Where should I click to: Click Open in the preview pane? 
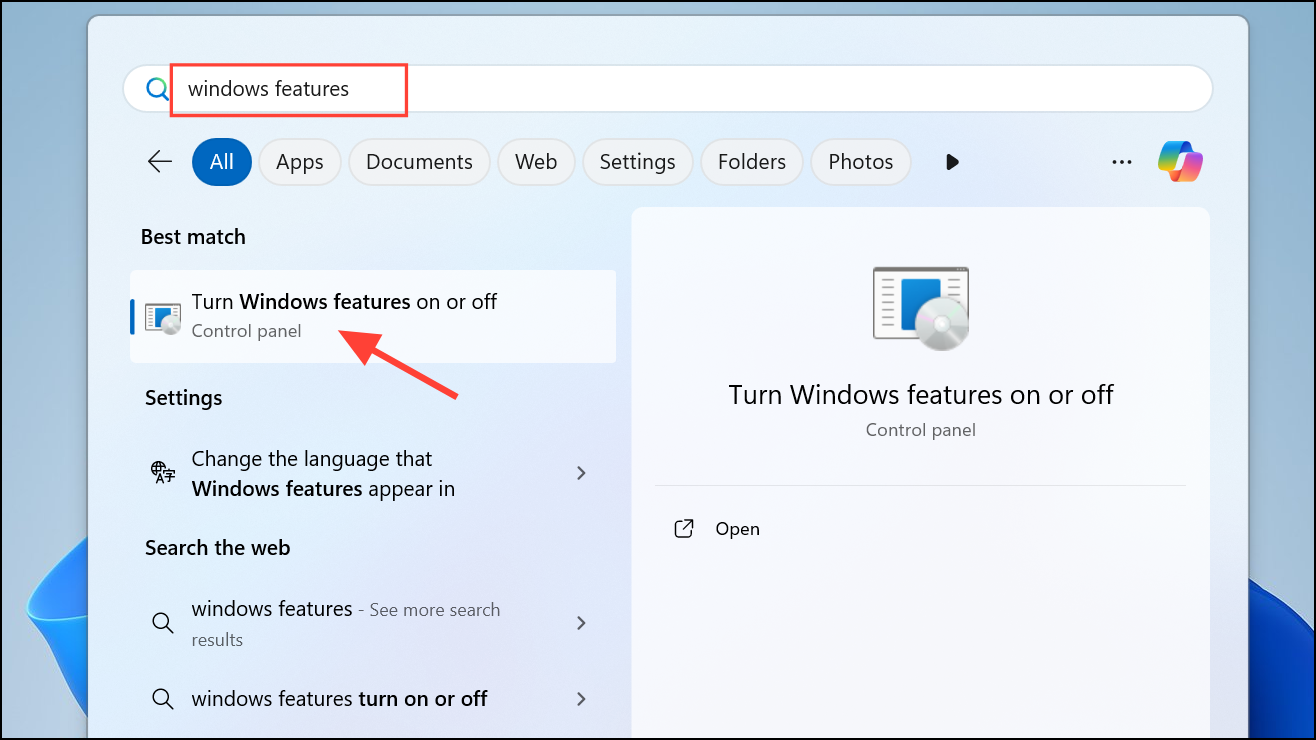point(737,529)
